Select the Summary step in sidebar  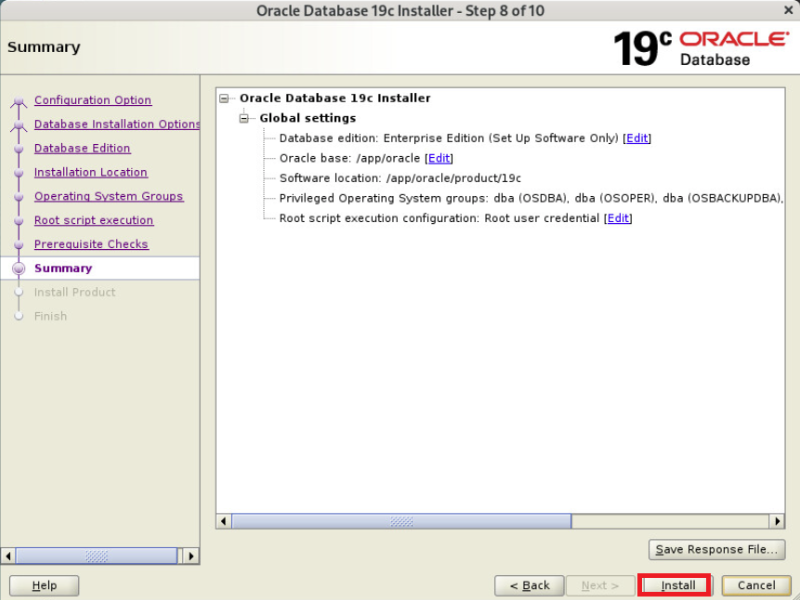tap(63, 268)
